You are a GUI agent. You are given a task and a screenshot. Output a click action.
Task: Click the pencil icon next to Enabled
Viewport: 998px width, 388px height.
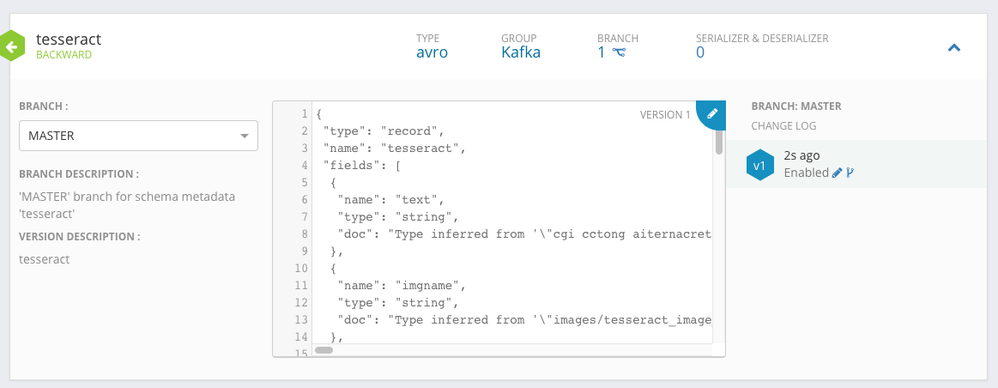pyautogui.click(x=837, y=172)
